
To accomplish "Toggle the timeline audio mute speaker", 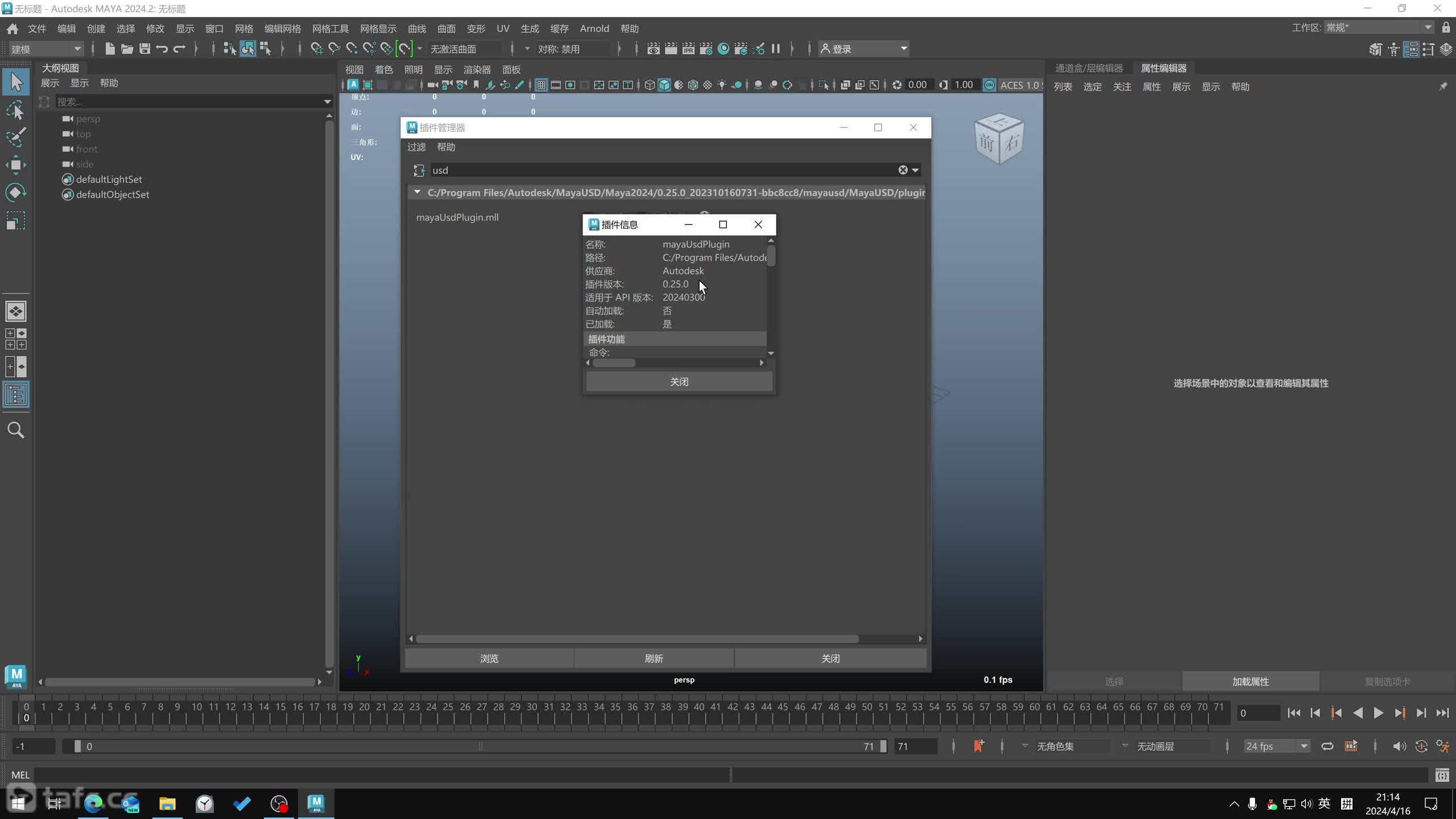I will pyautogui.click(x=1399, y=746).
